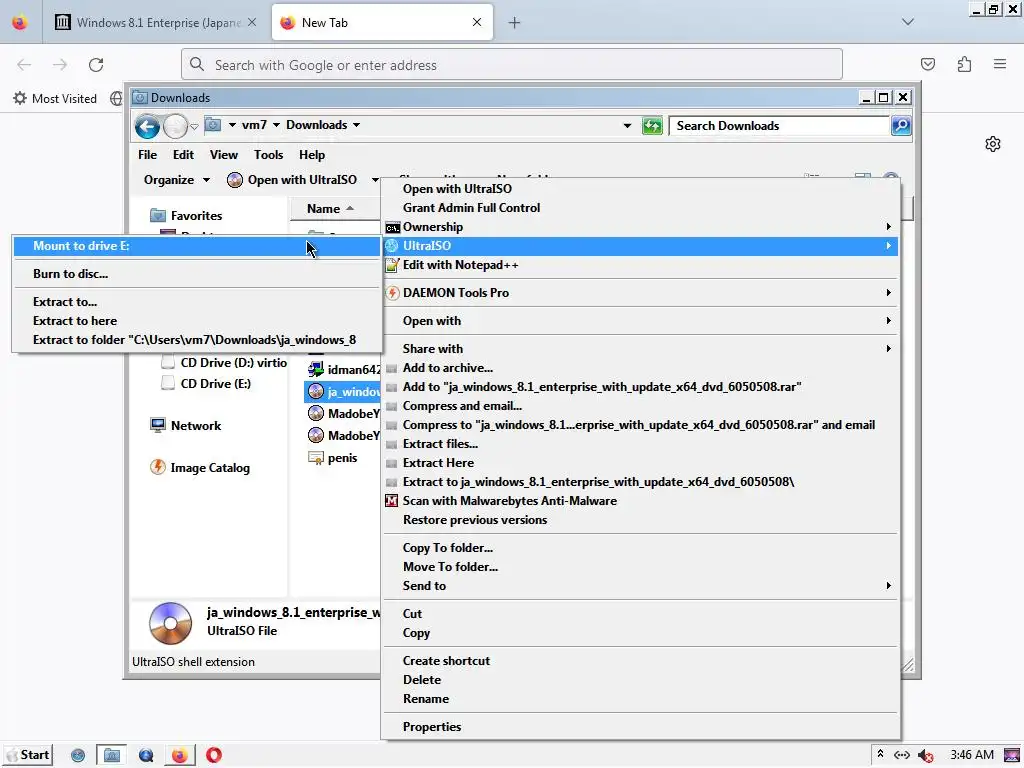
Task: Open the Start menu
Action: tap(28, 755)
